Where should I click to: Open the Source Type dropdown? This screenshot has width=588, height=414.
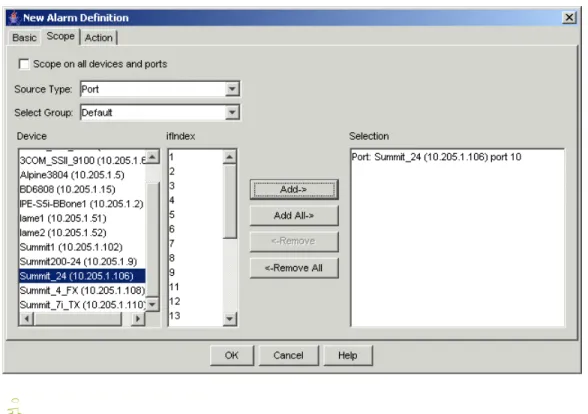click(232, 89)
